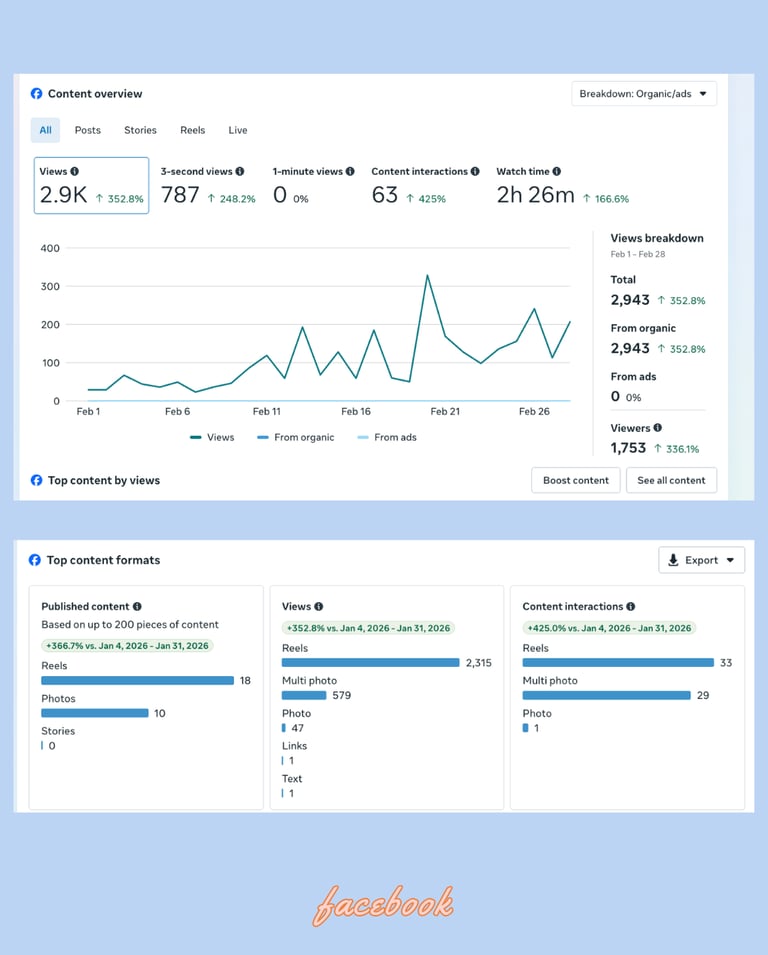Viewport: 768px width, 955px height.
Task: Open Breakdown: Organic/ads dropdown
Action: [644, 94]
